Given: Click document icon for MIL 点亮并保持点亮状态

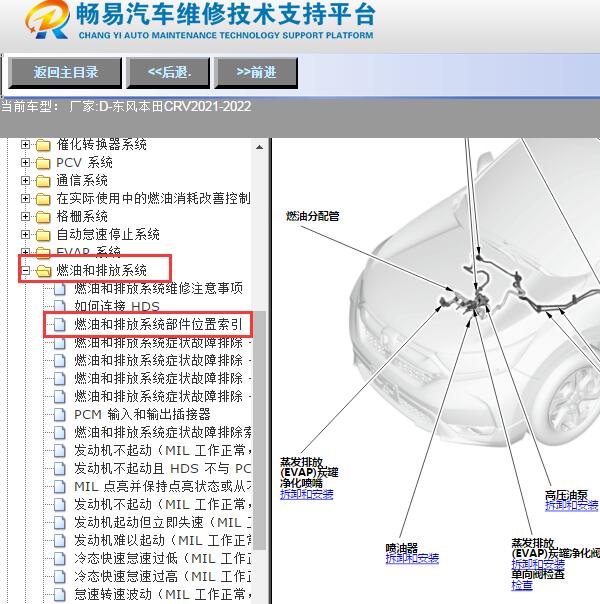Looking at the screenshot, I should (x=60, y=487).
